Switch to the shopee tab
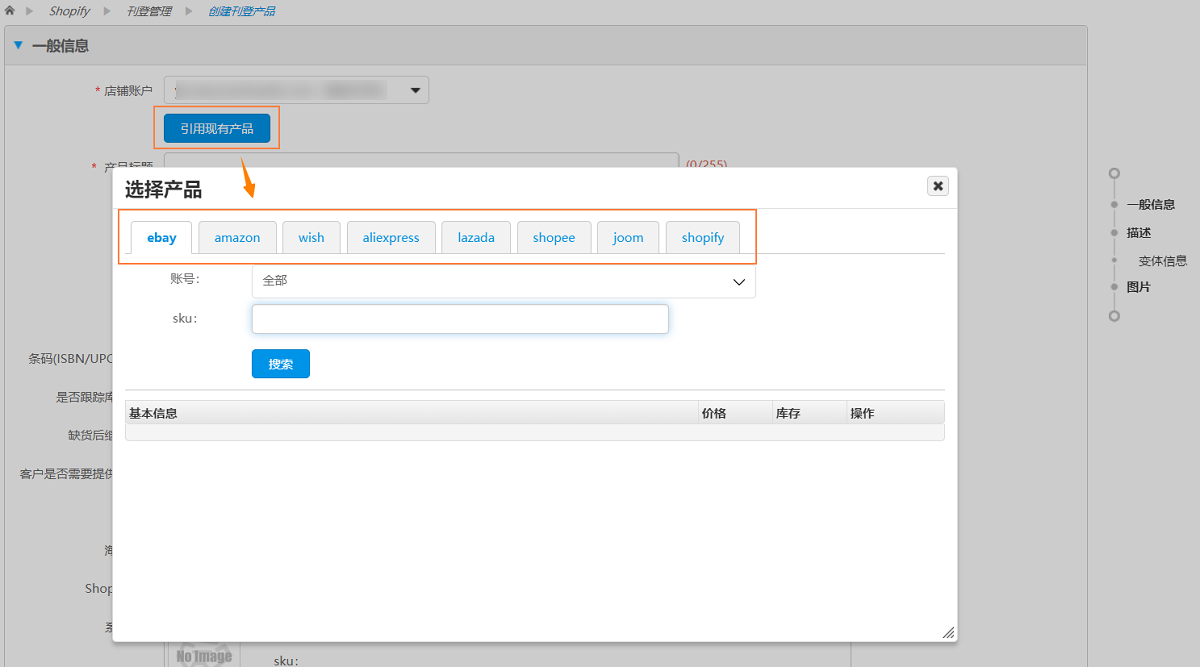Image resolution: width=1200 pixels, height=667 pixels. (554, 238)
